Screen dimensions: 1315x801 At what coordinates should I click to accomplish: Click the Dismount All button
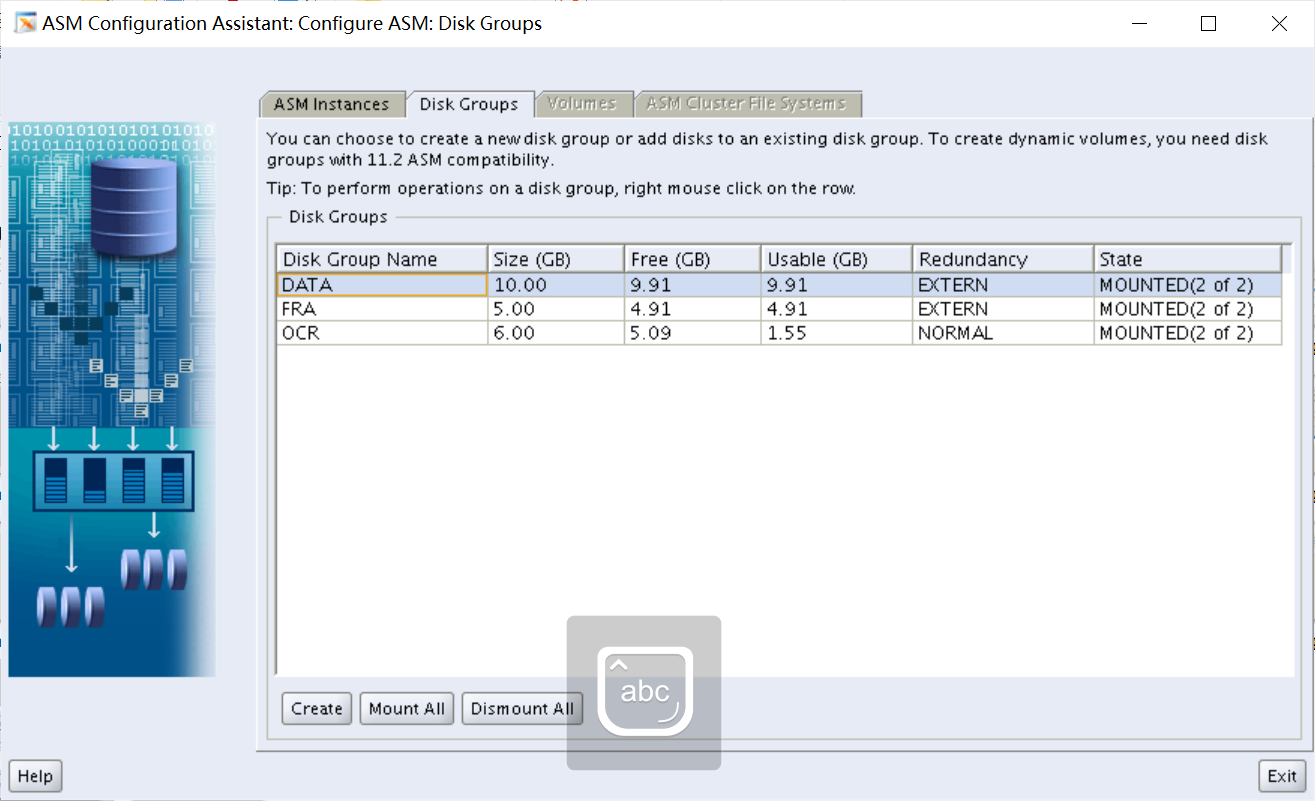coord(522,708)
